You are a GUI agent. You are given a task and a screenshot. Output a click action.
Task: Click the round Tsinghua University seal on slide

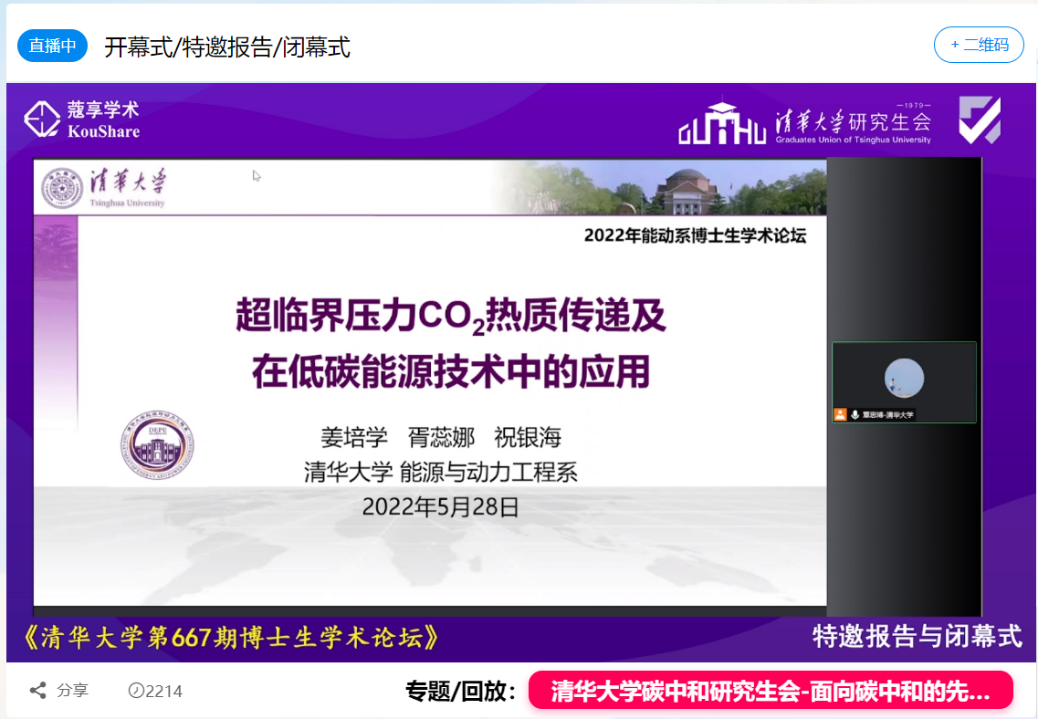pos(62,188)
